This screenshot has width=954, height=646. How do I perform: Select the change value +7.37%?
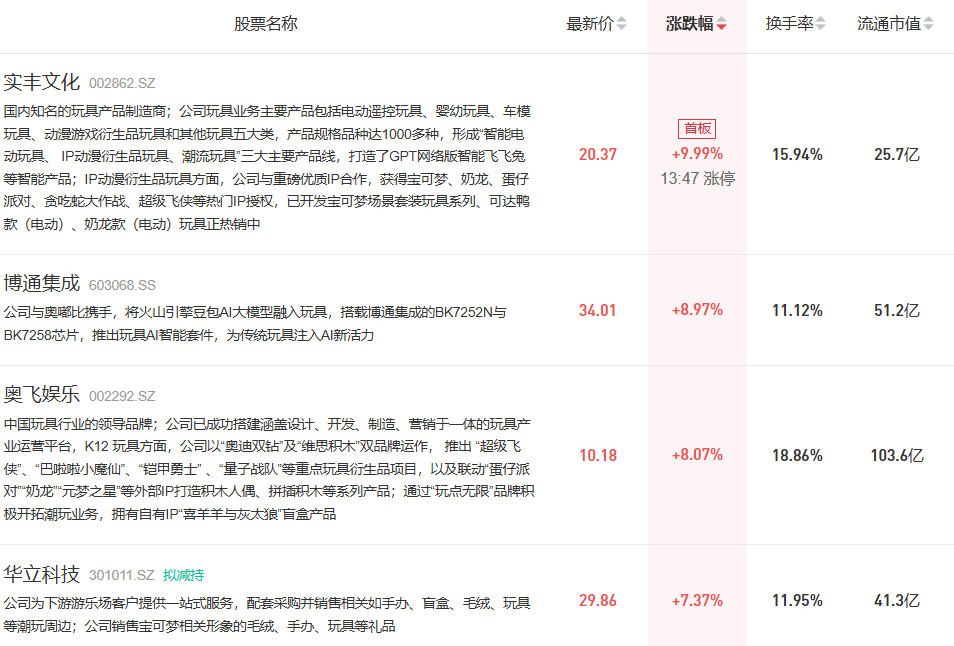(x=697, y=600)
